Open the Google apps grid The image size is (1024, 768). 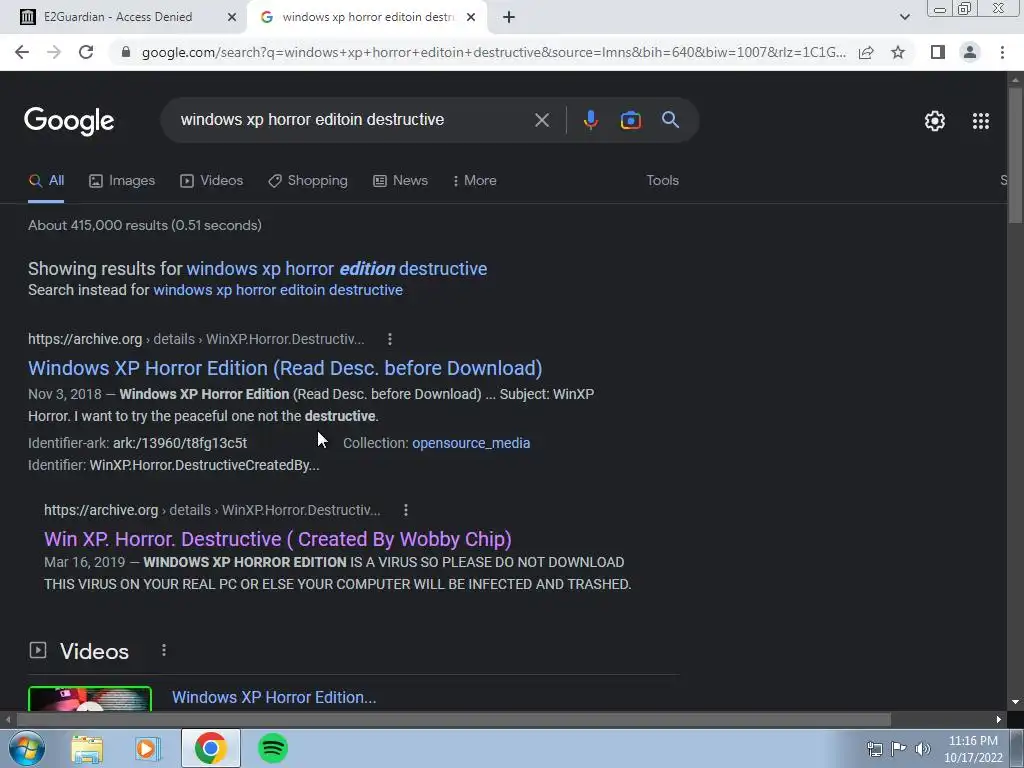pyautogui.click(x=980, y=121)
